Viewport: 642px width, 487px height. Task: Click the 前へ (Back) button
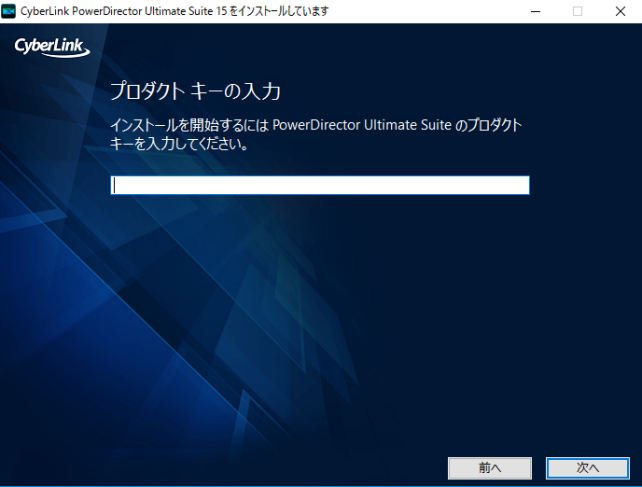(x=490, y=468)
